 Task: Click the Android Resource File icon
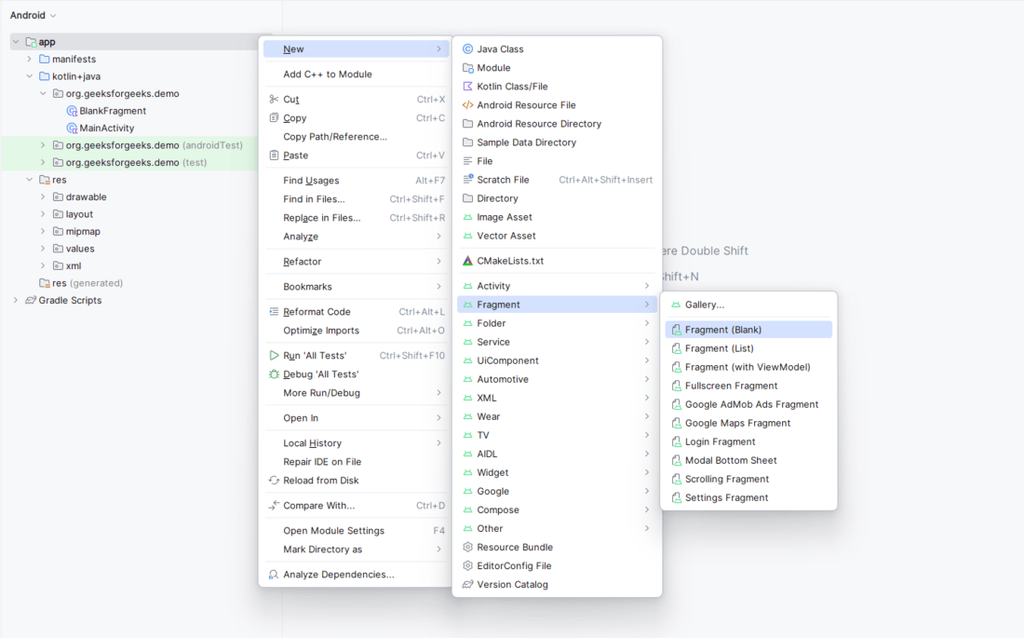tap(468, 105)
